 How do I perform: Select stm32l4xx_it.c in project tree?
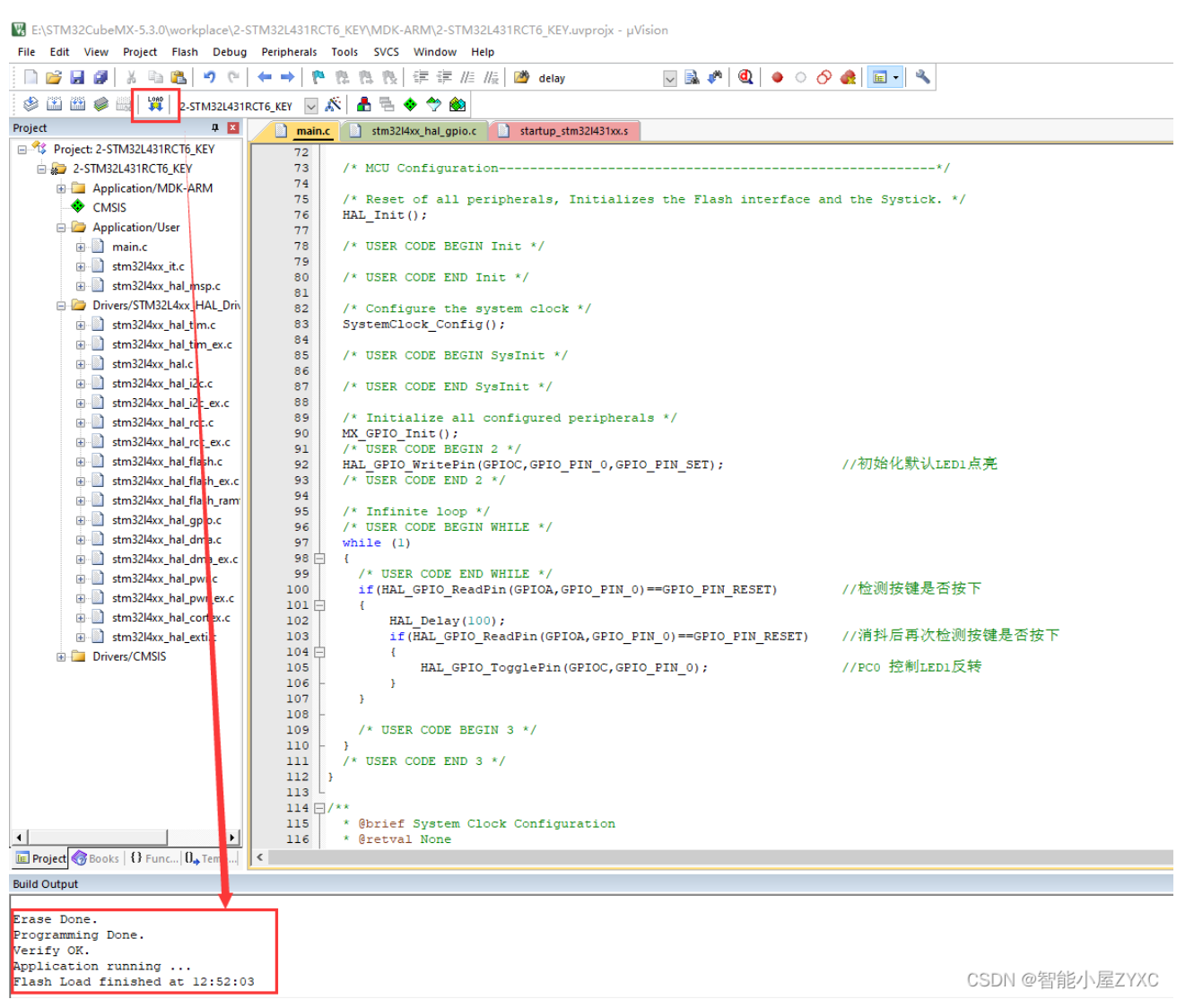148,266
